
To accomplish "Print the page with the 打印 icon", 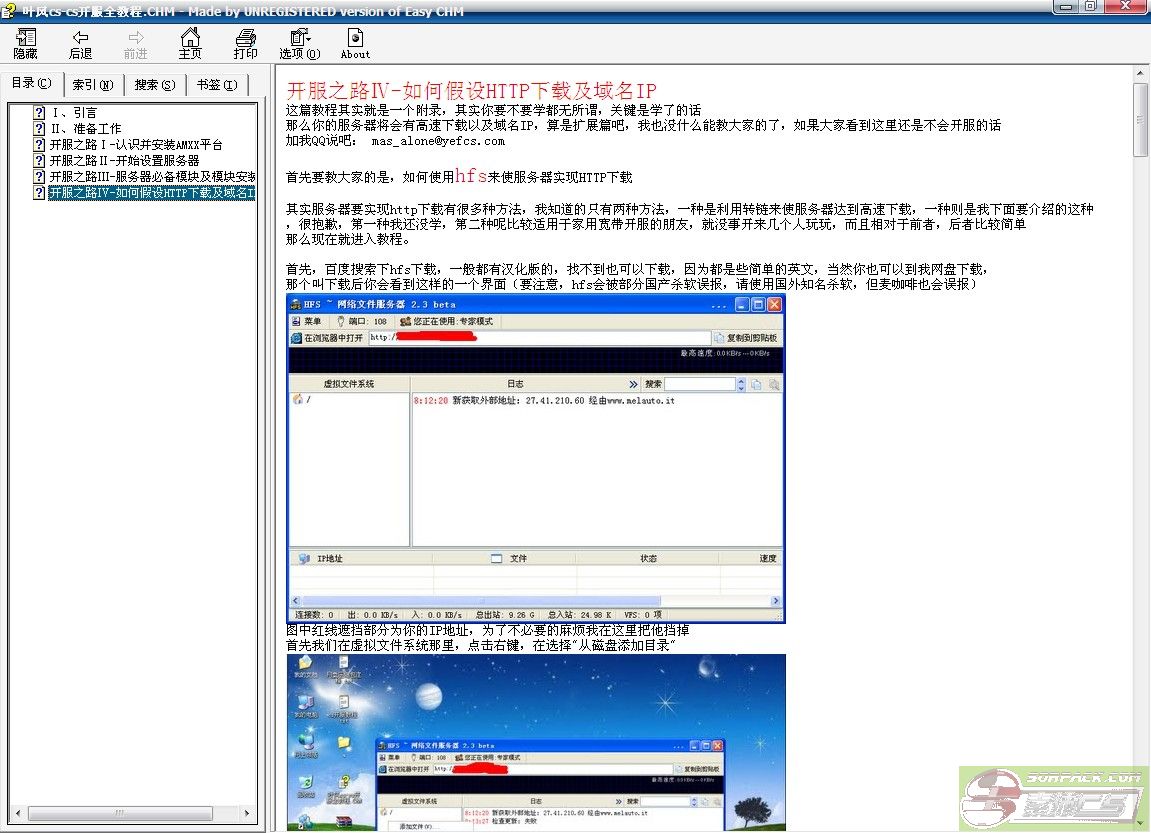I will point(245,43).
